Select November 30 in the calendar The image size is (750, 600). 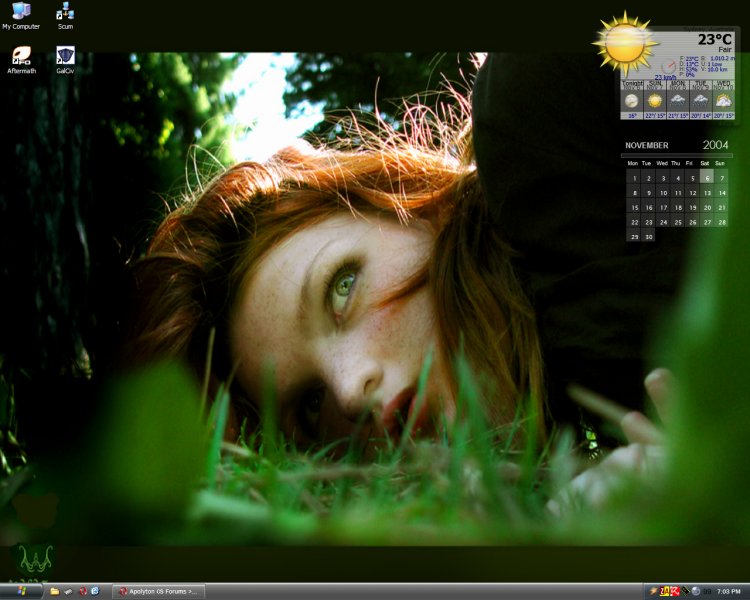coord(648,237)
